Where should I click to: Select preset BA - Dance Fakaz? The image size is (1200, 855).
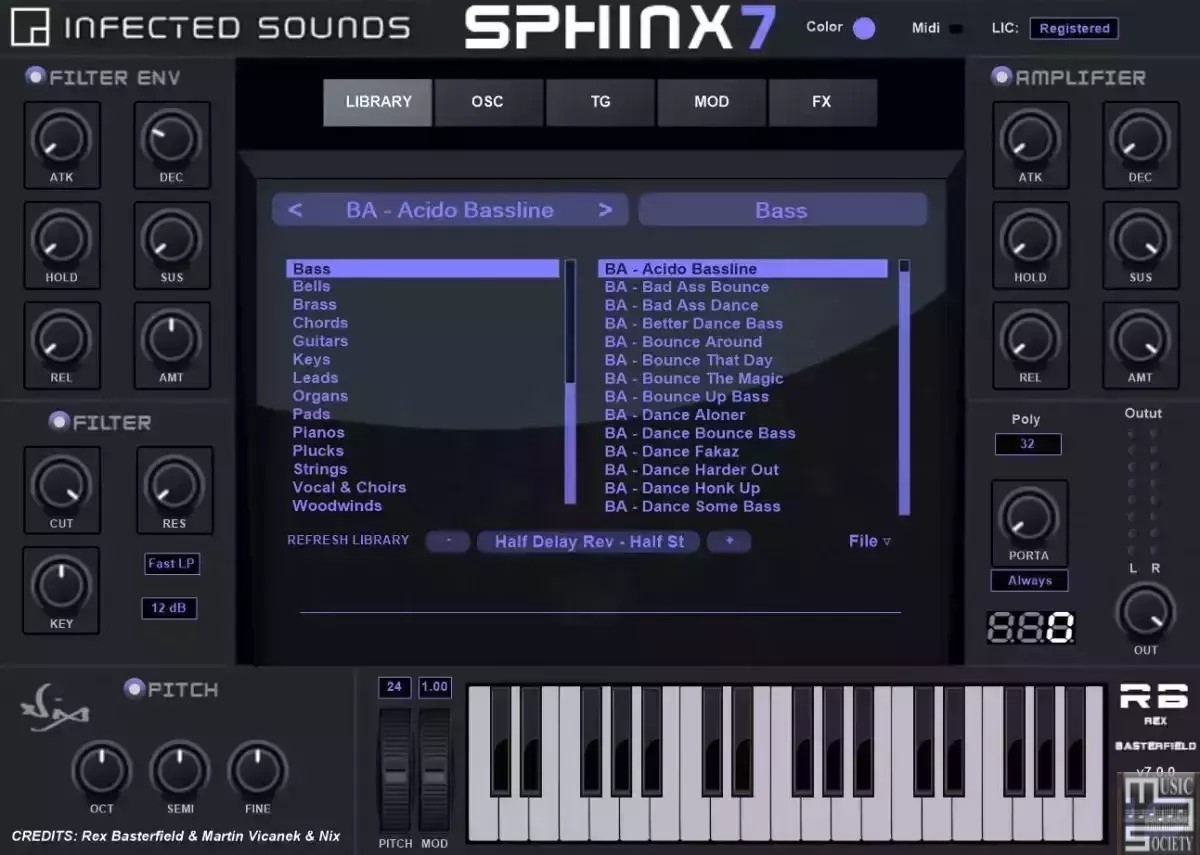[672, 451]
